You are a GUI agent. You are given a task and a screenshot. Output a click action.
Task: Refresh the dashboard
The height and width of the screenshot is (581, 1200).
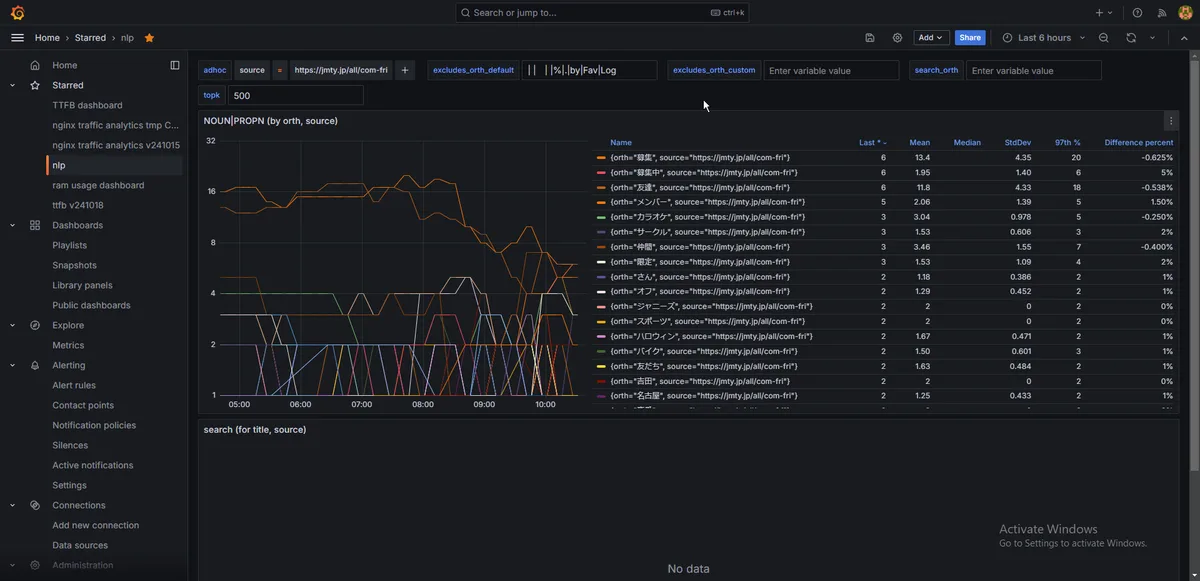click(x=1131, y=38)
